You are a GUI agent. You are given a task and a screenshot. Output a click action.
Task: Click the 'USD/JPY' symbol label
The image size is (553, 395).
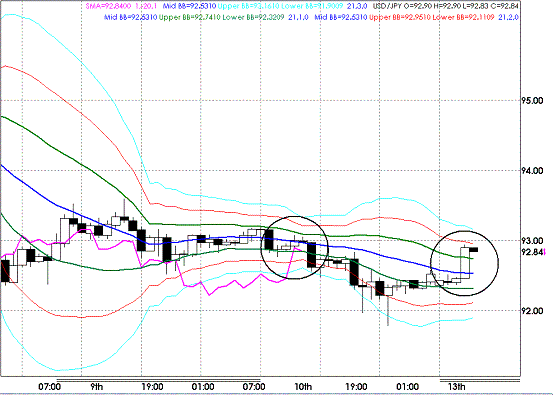[387, 6]
